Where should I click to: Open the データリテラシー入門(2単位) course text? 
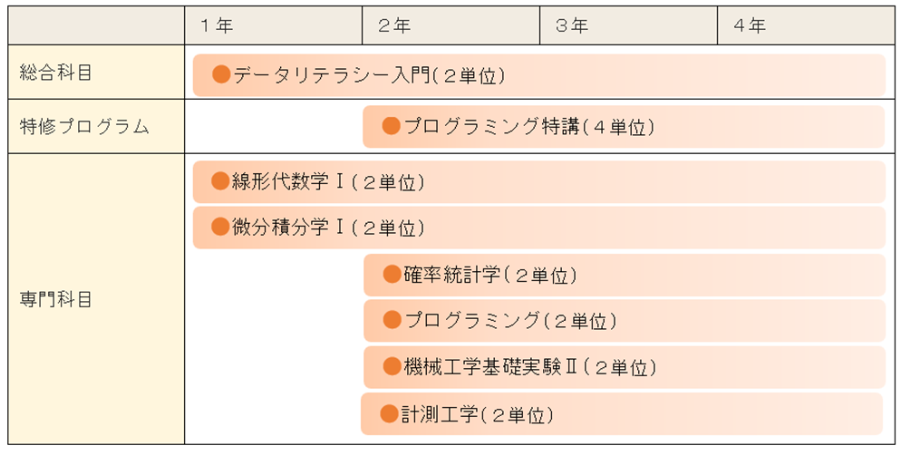click(x=370, y=75)
